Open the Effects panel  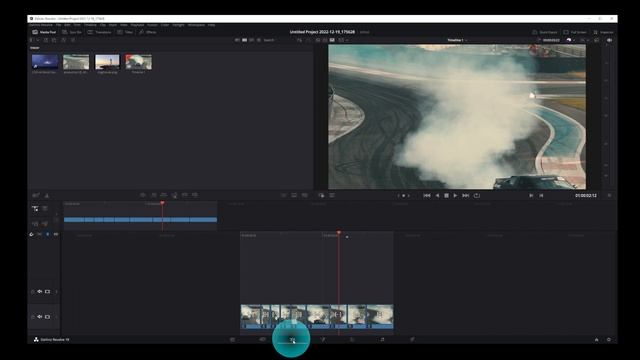click(148, 32)
